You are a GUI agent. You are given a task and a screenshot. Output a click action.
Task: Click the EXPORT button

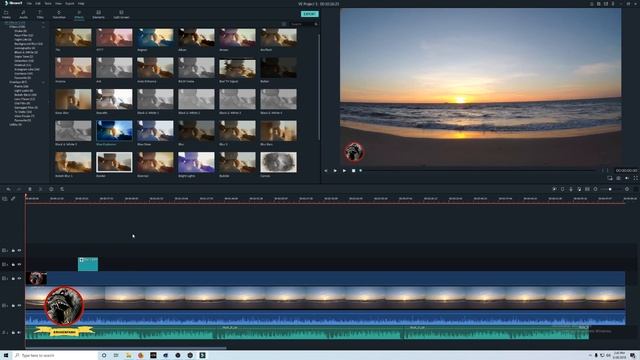309,14
